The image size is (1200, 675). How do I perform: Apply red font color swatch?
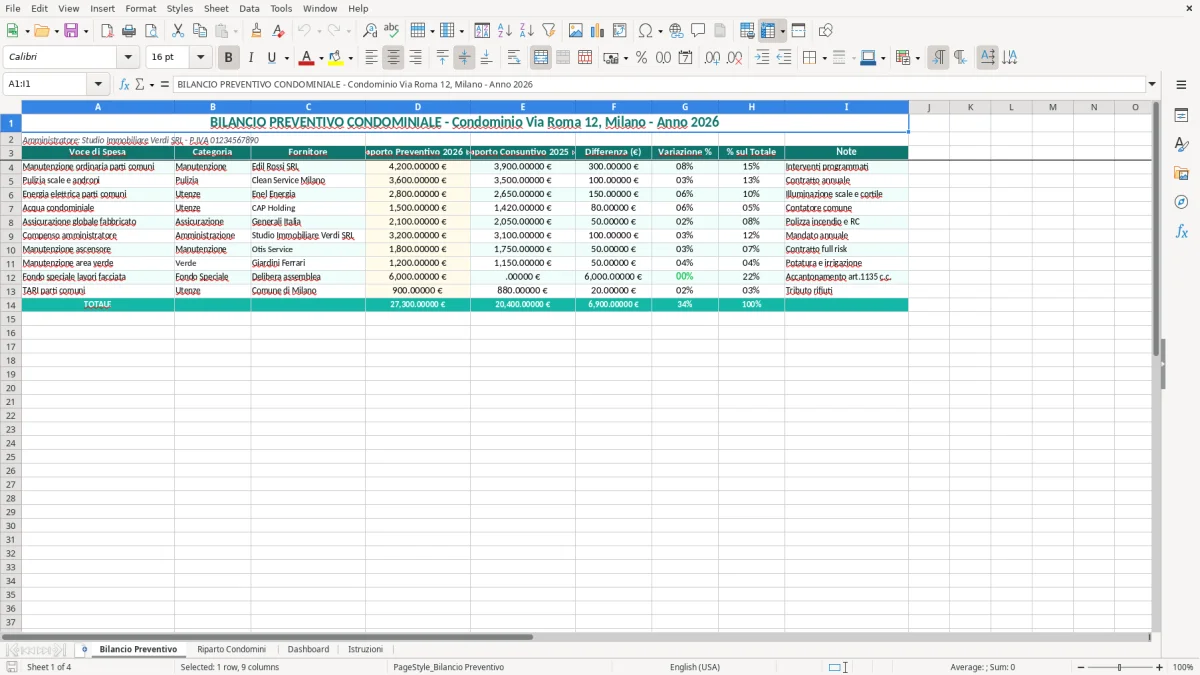306,58
